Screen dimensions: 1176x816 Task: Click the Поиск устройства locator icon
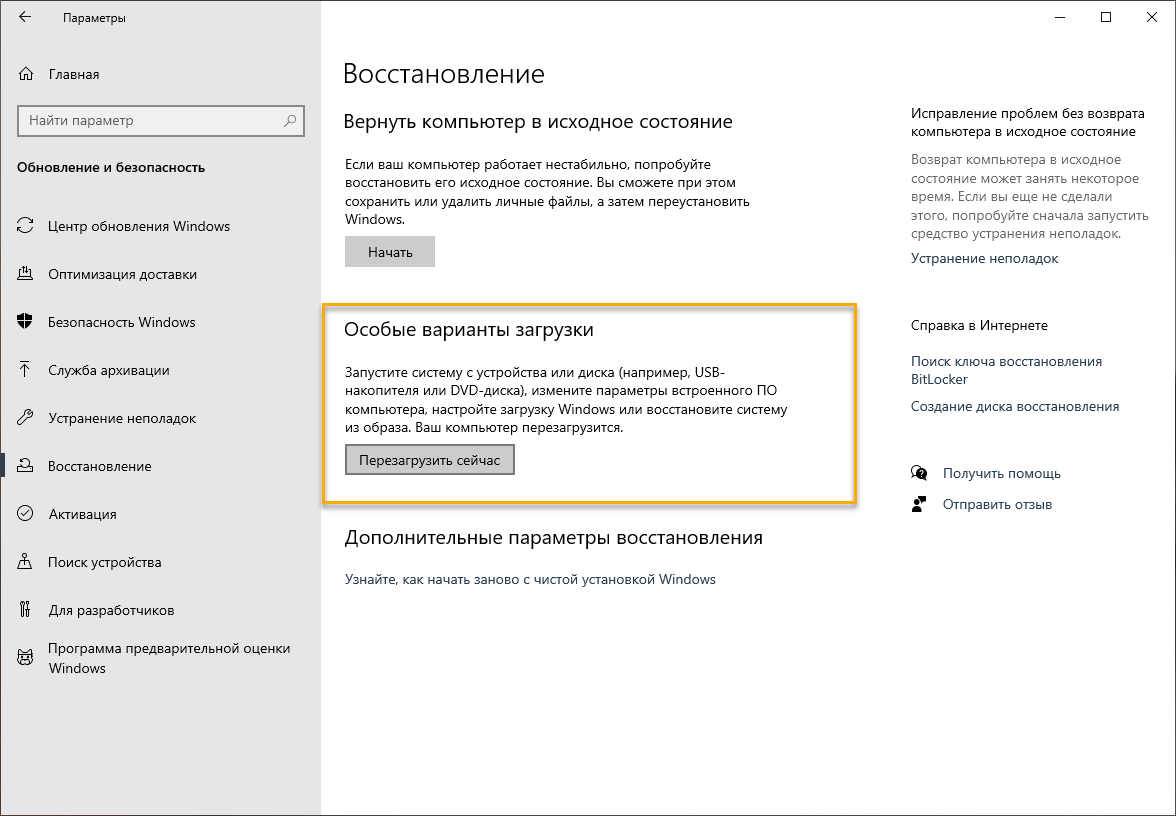26,562
